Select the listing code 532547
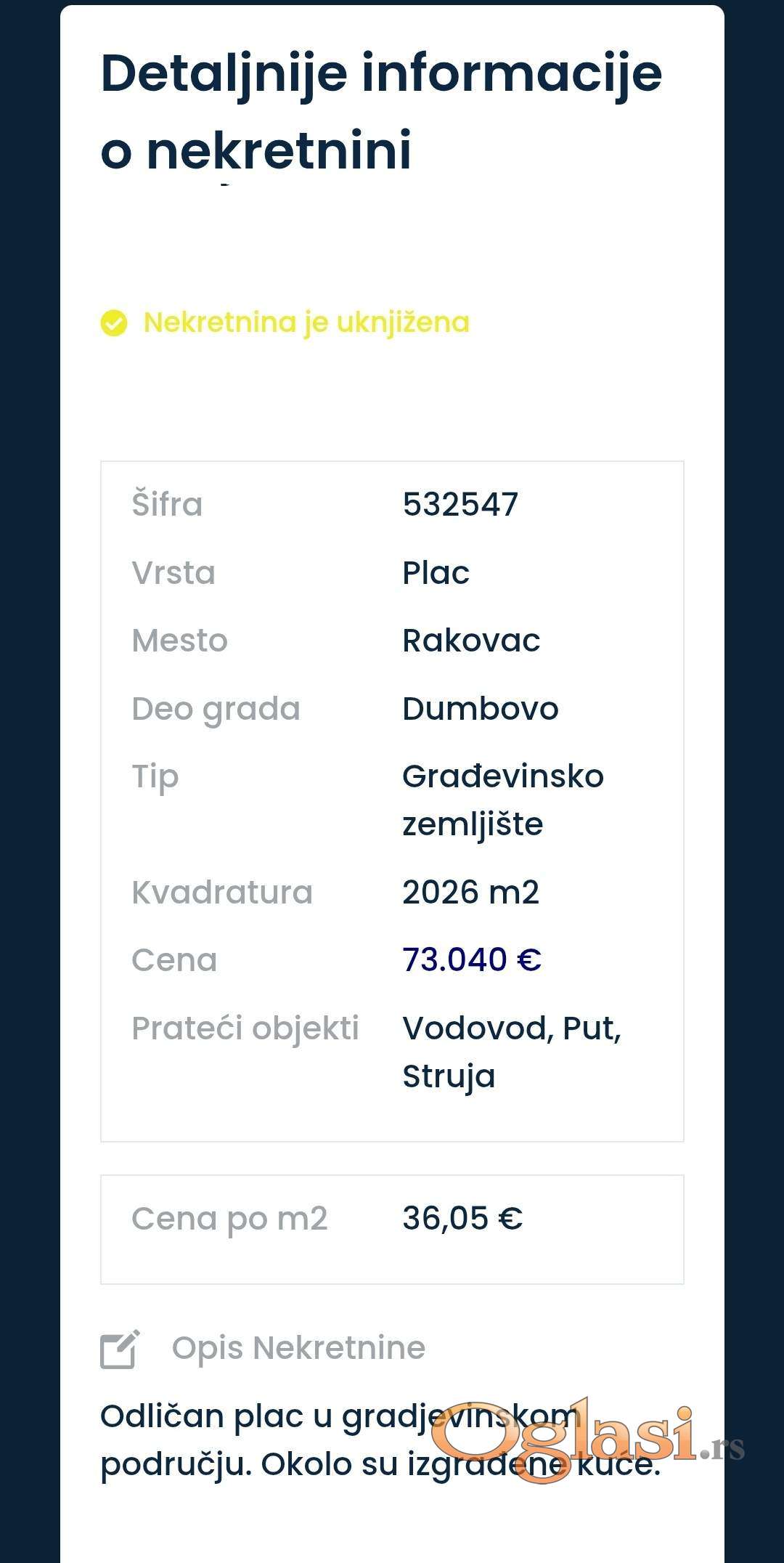The image size is (784, 1563). pyautogui.click(x=460, y=504)
